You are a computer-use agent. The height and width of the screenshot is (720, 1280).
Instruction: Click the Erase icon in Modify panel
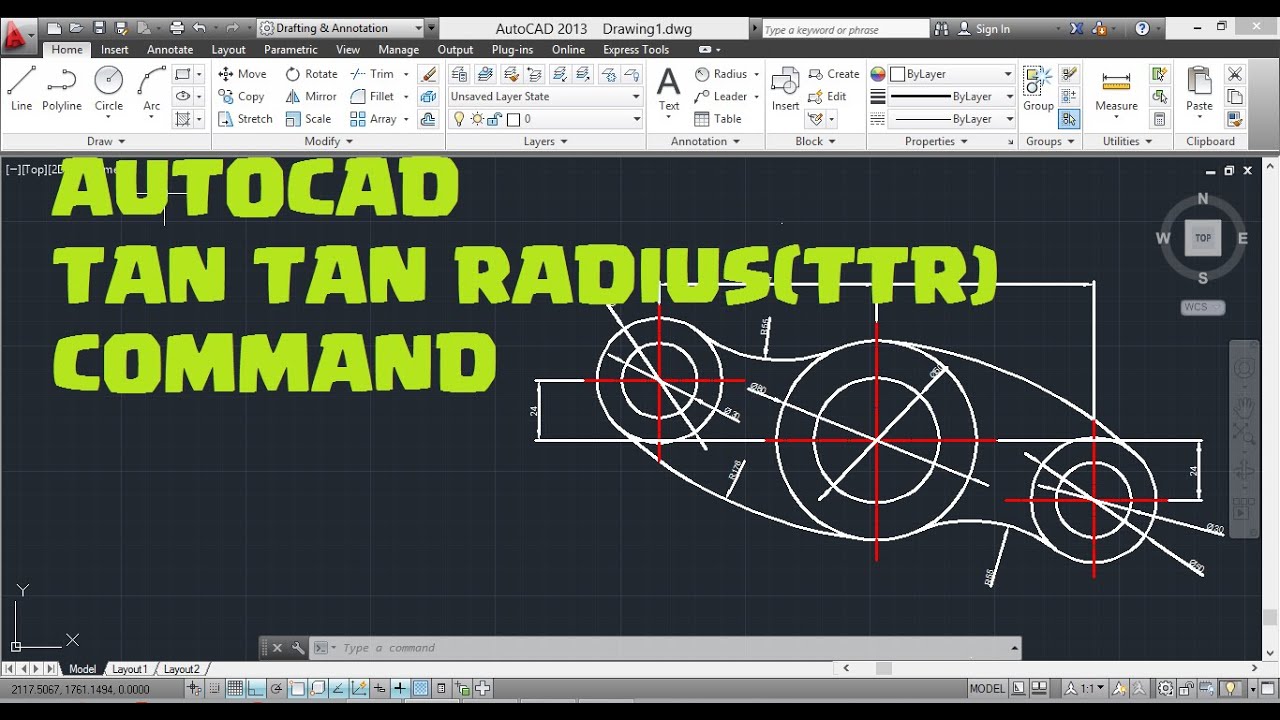[429, 74]
